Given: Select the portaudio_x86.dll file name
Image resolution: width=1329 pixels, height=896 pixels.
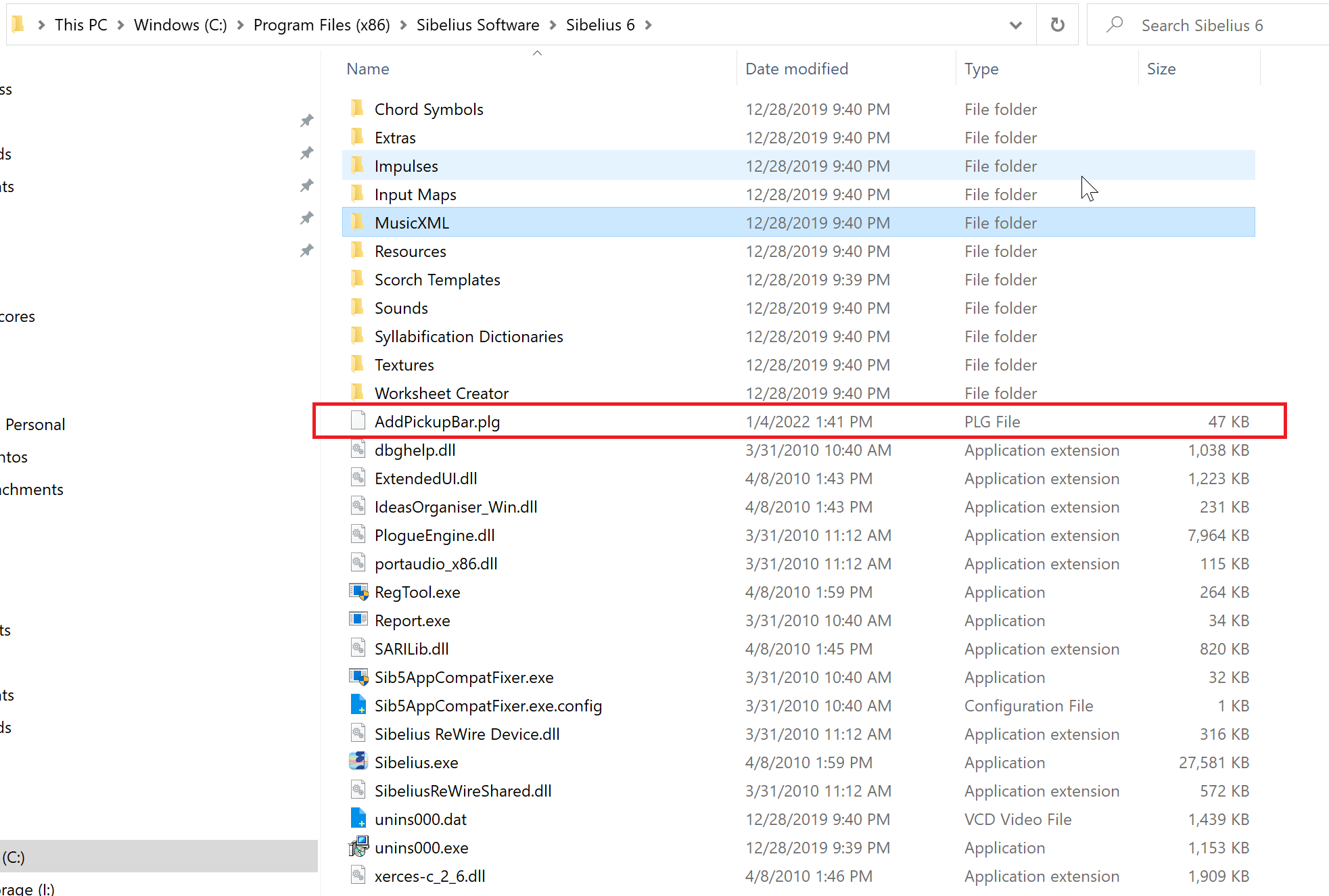Looking at the screenshot, I should (x=436, y=563).
